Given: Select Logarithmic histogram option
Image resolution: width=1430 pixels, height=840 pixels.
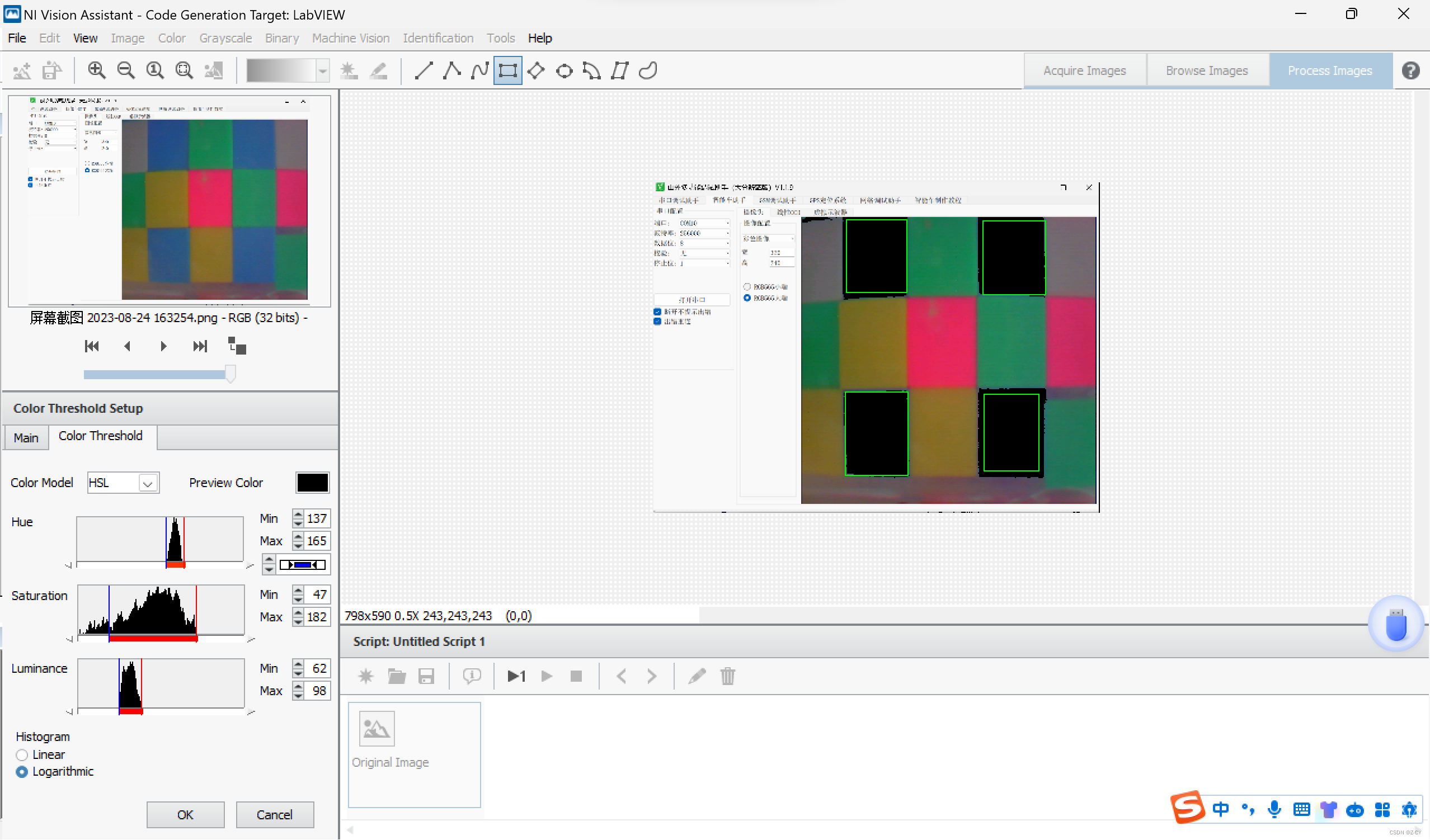Looking at the screenshot, I should point(22,772).
